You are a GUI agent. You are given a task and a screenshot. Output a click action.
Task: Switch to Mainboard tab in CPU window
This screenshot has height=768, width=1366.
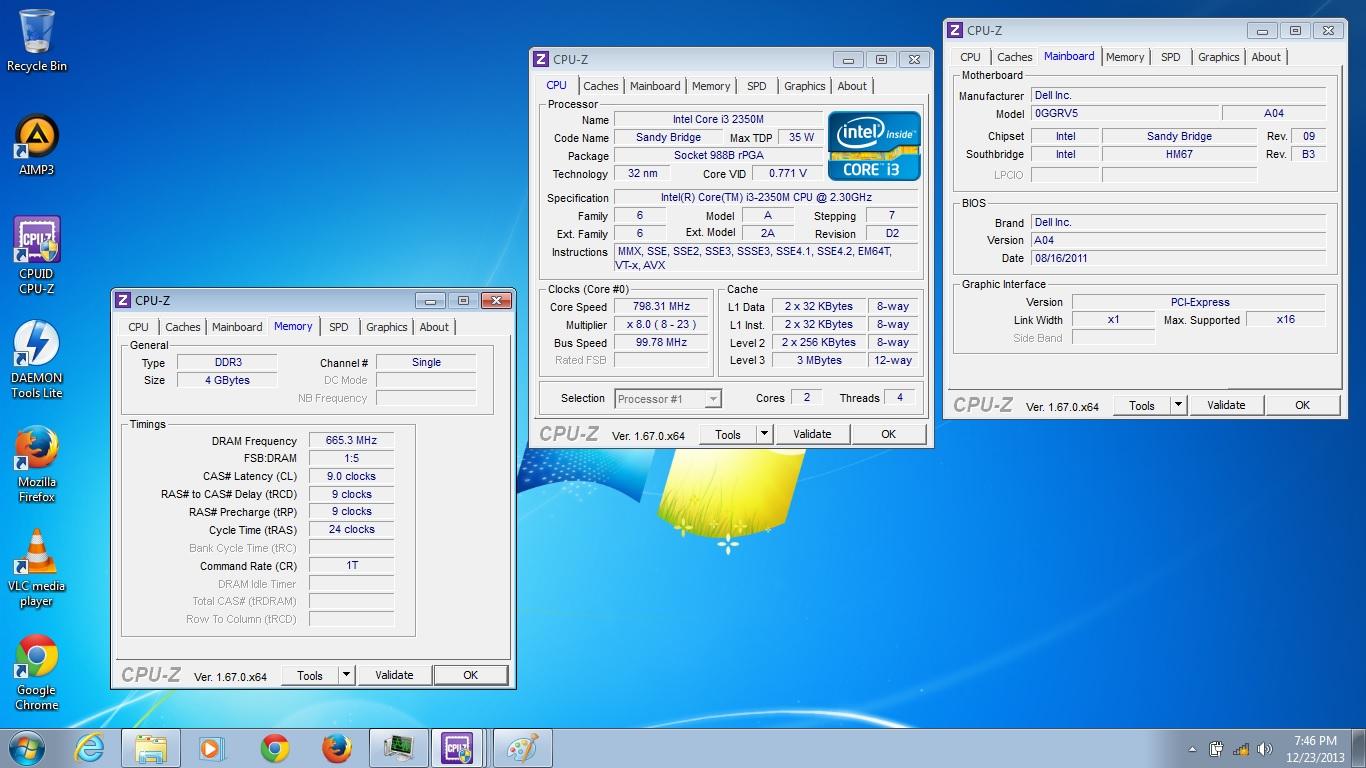[x=655, y=86]
